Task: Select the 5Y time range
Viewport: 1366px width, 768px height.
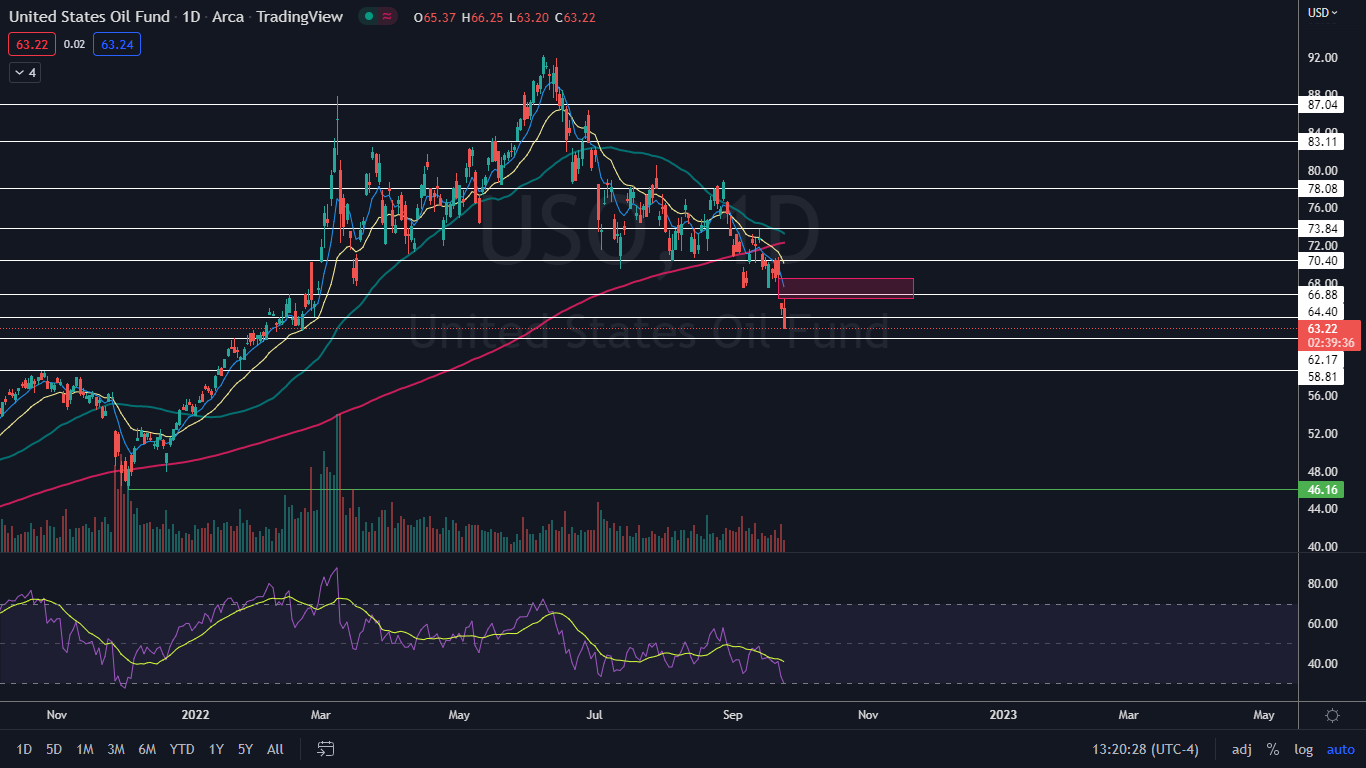Action: pos(246,749)
